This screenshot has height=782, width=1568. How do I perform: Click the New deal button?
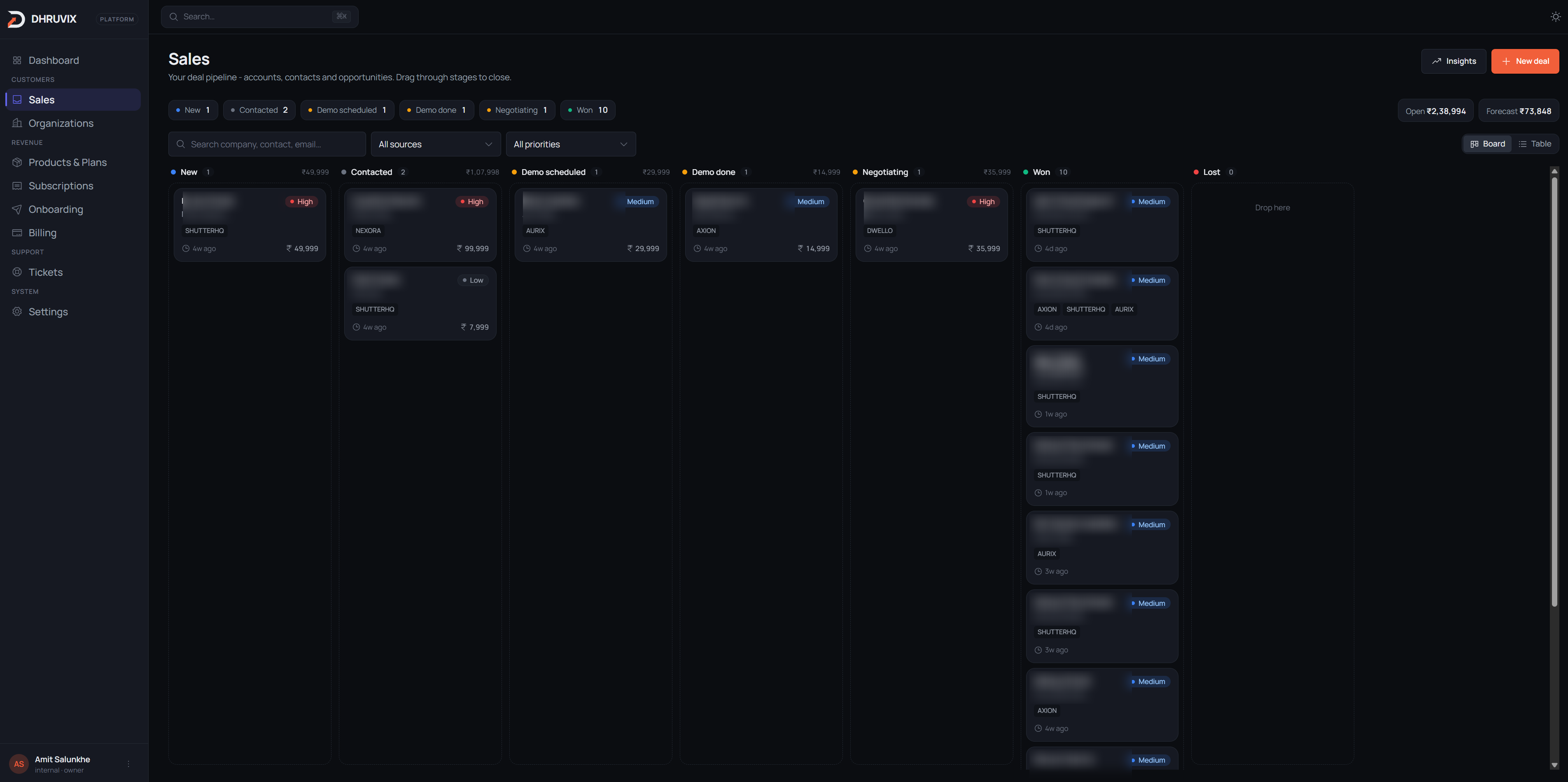[x=1525, y=61]
